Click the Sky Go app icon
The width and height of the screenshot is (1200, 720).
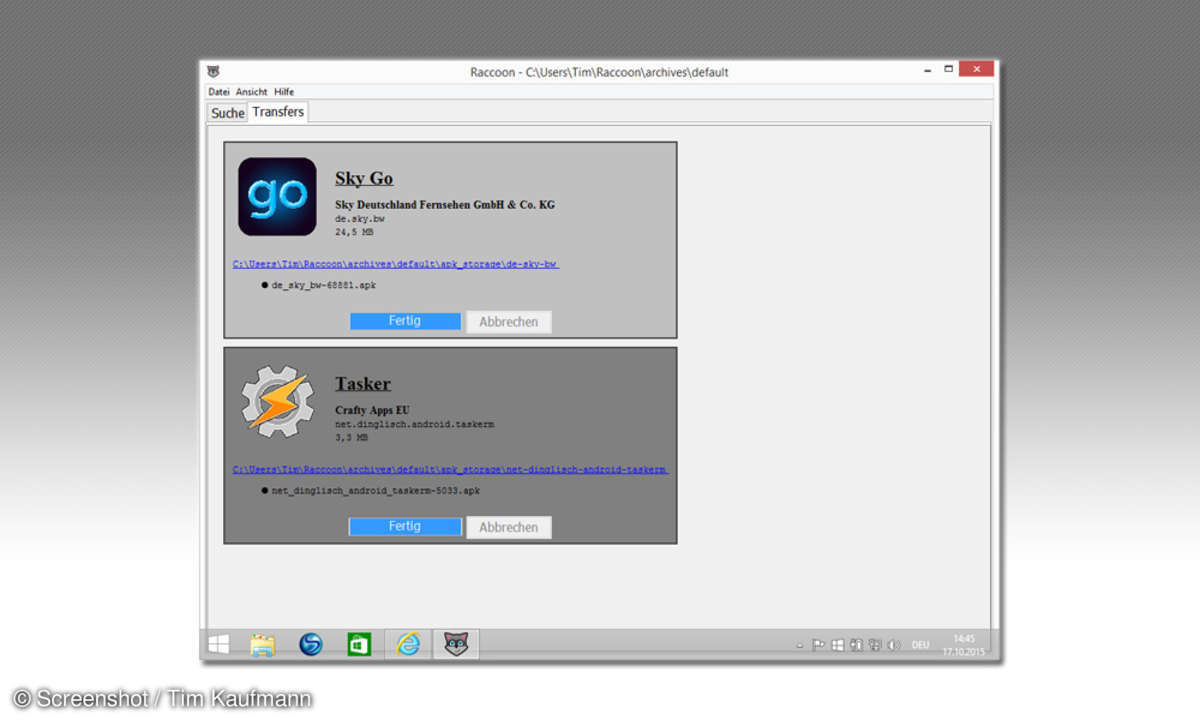pyautogui.click(x=277, y=196)
